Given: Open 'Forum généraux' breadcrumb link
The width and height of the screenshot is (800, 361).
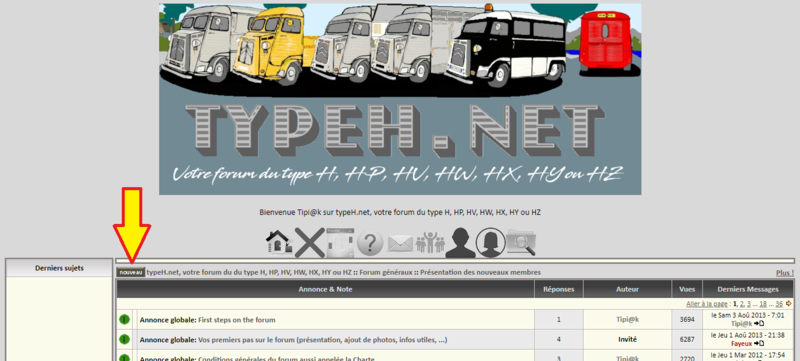Looking at the screenshot, I should pos(385,272).
